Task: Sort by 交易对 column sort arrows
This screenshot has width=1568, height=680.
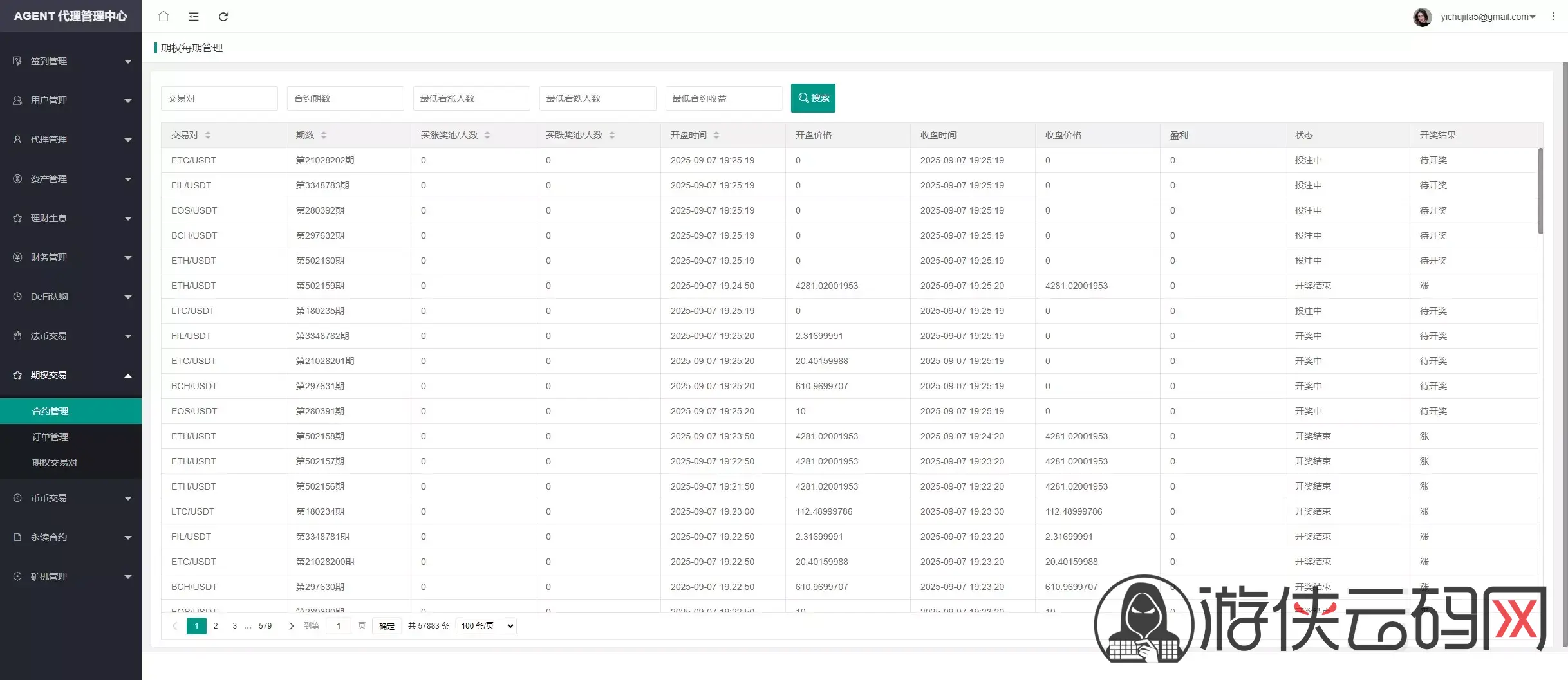Action: (208, 135)
